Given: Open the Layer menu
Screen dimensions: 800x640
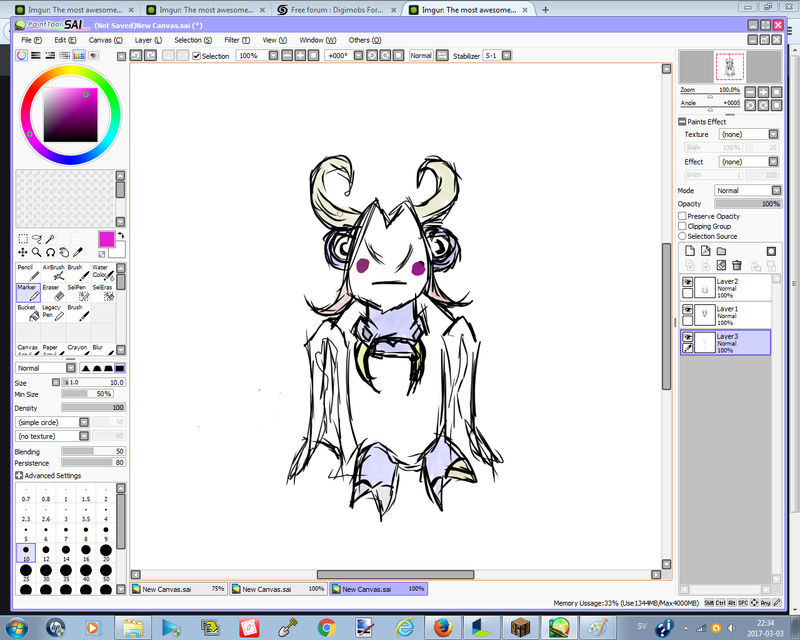Looking at the screenshot, I should pos(148,40).
